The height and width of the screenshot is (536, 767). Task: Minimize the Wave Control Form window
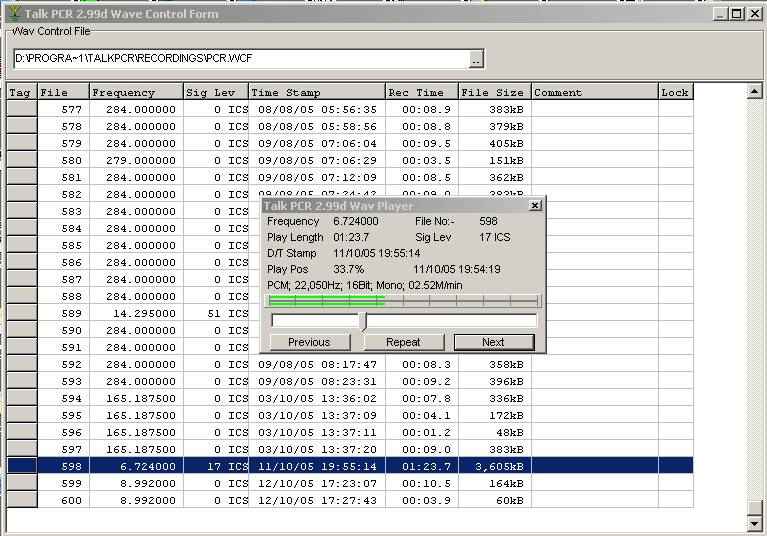click(721, 14)
